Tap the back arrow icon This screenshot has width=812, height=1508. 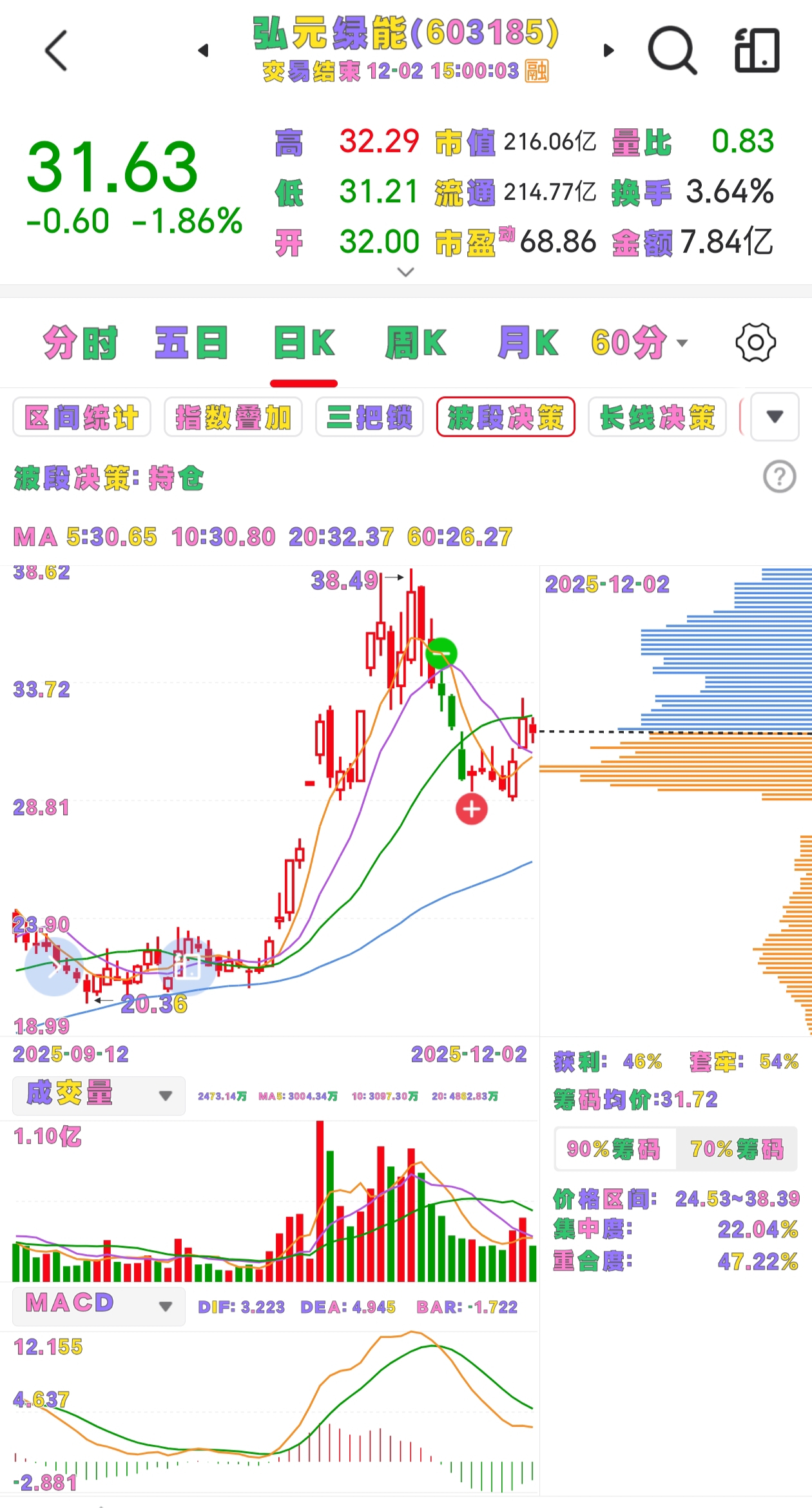tap(56, 50)
